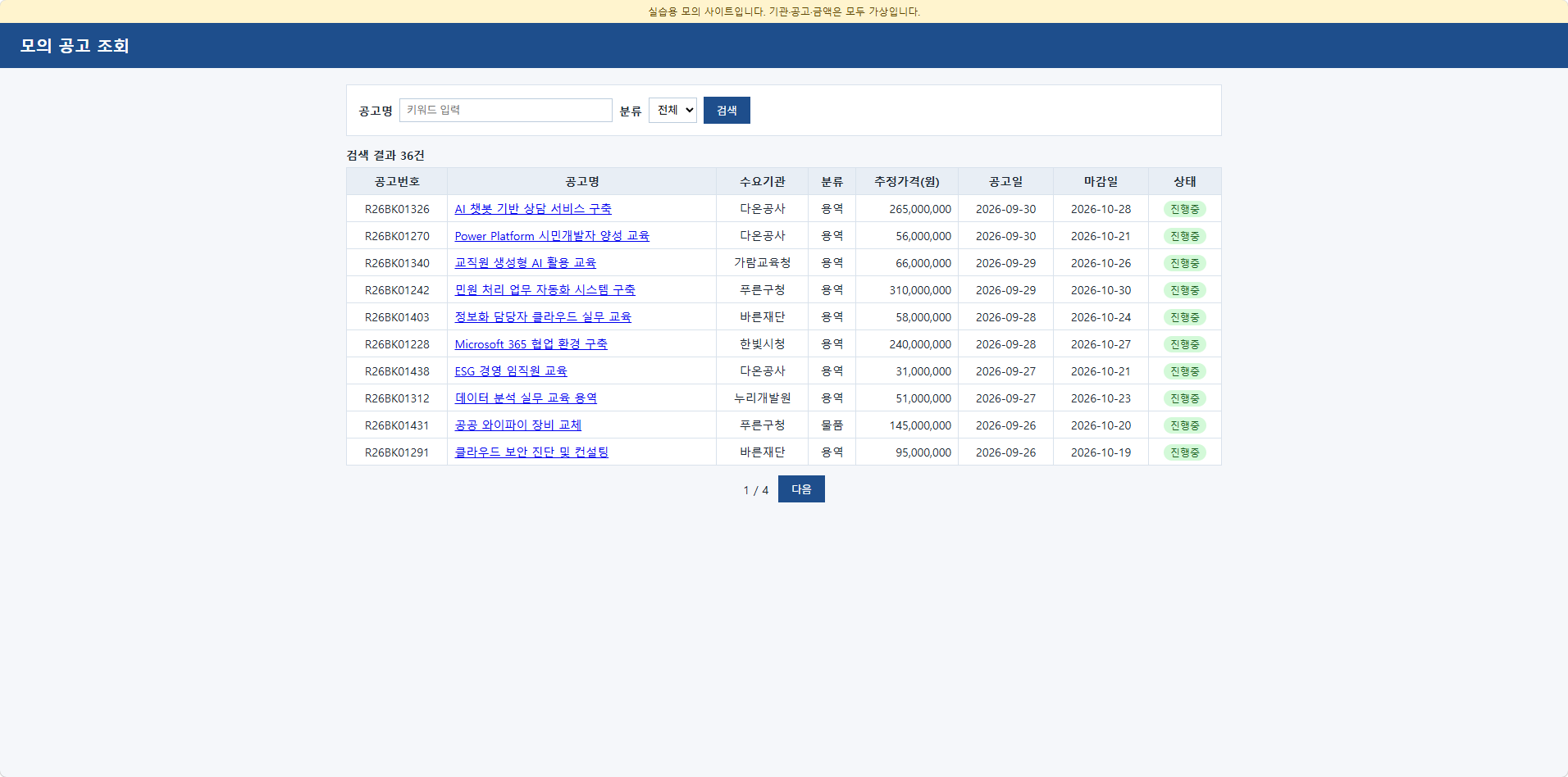Click notice number R26BK01291

[397, 452]
